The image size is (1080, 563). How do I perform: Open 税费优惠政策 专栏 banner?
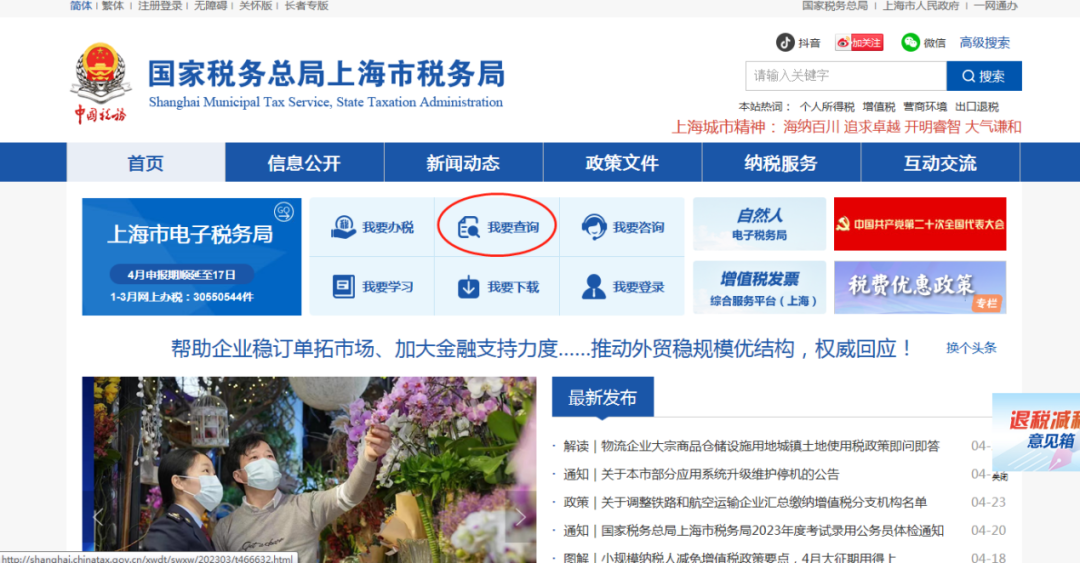click(920, 287)
